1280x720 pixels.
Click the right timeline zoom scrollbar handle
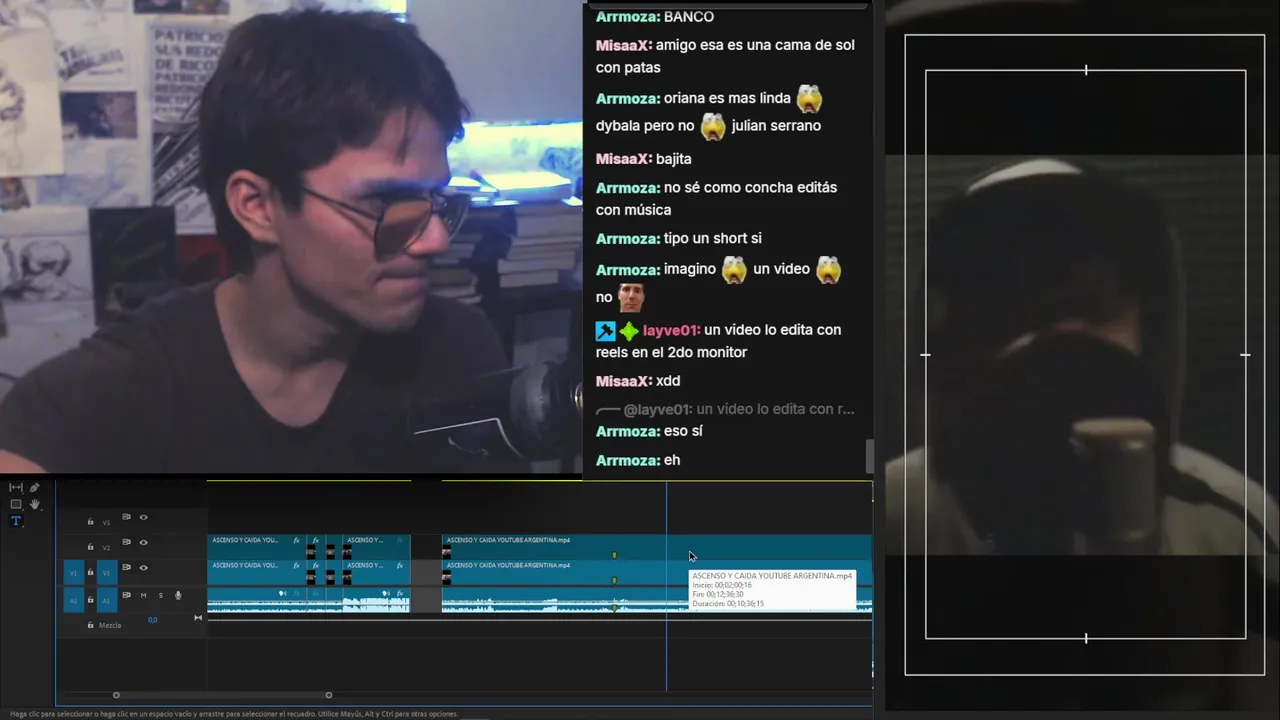(x=329, y=695)
